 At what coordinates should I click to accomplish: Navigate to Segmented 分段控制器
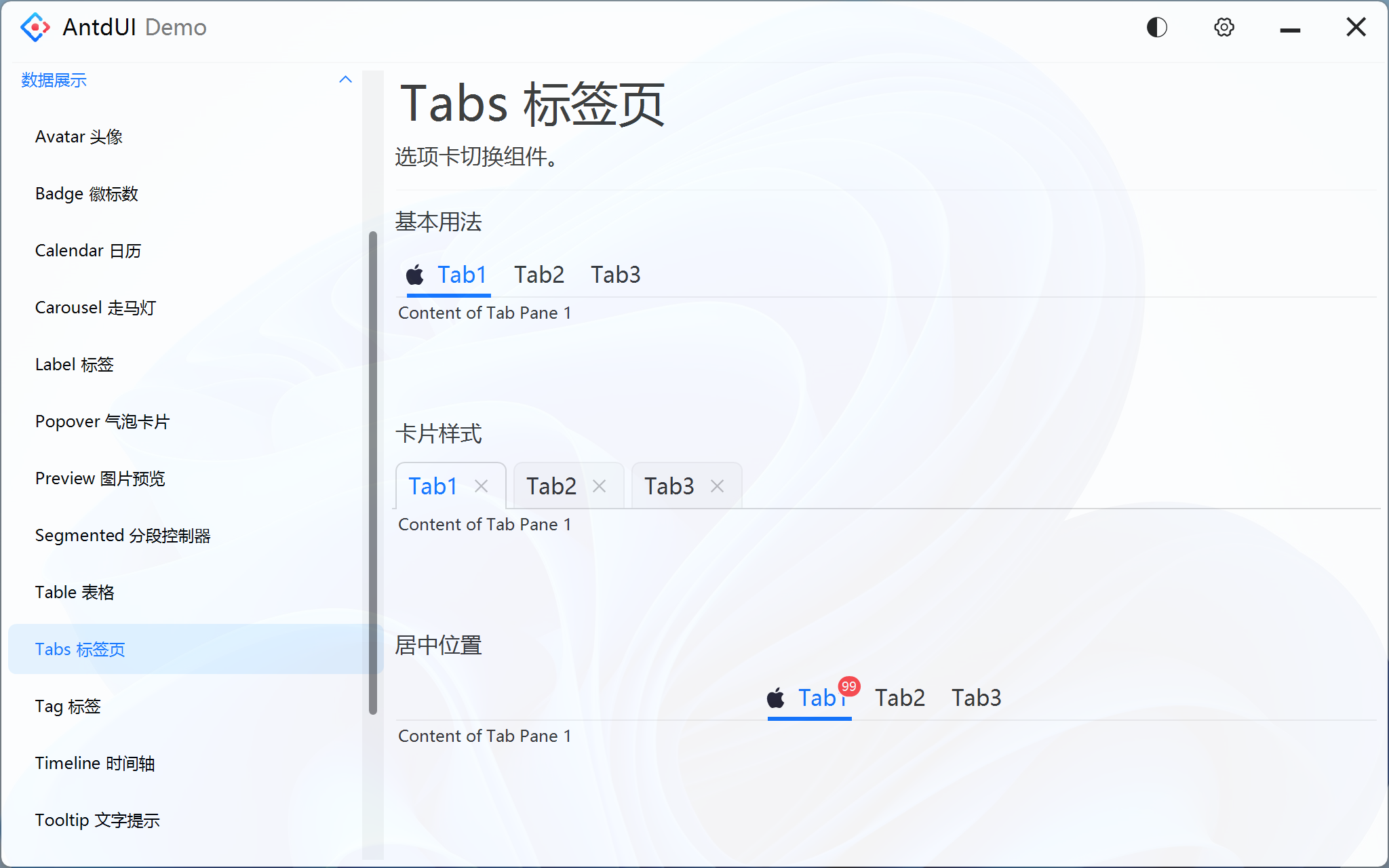[x=123, y=535]
